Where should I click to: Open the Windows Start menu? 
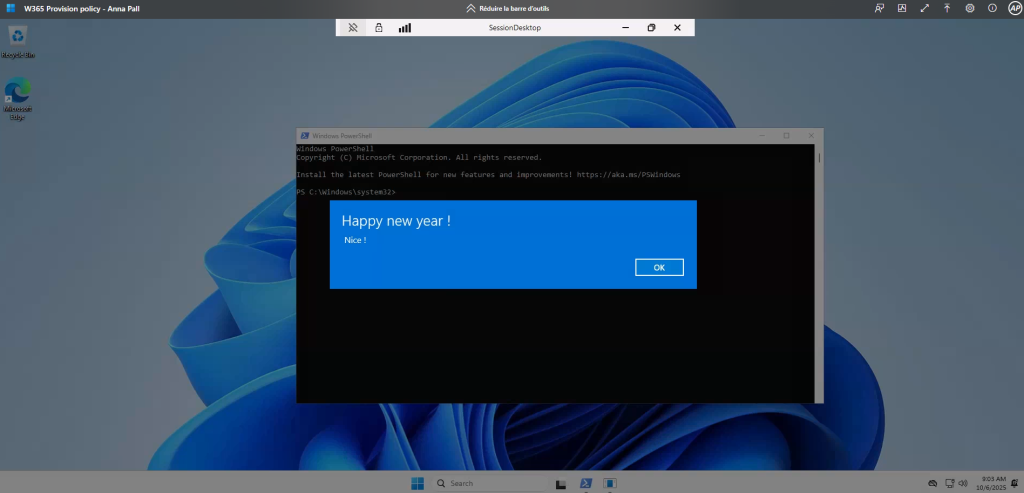tap(417, 483)
